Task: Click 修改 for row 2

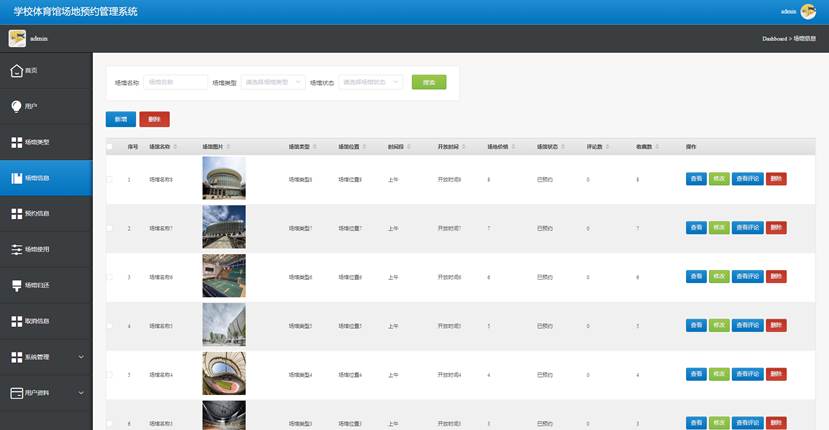Action: click(719, 227)
